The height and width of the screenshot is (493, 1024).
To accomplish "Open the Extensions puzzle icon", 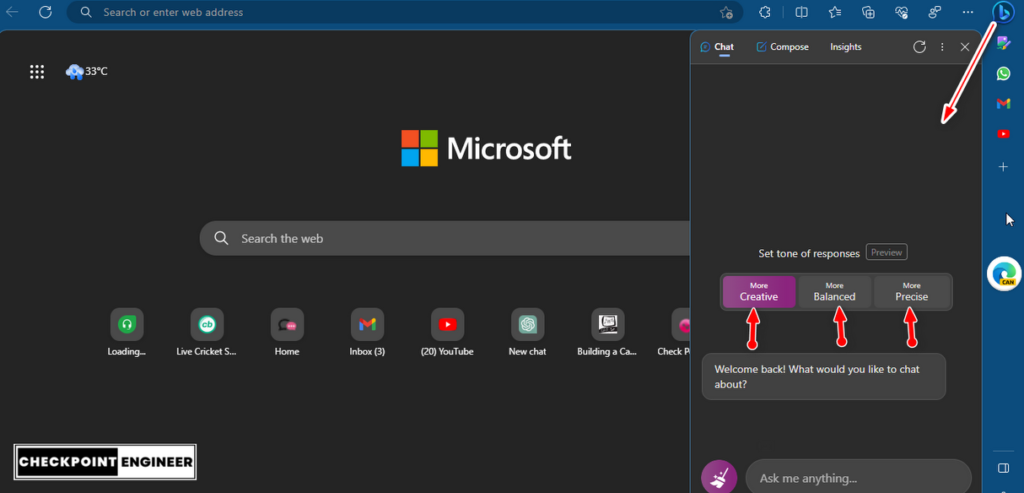I will pos(765,12).
